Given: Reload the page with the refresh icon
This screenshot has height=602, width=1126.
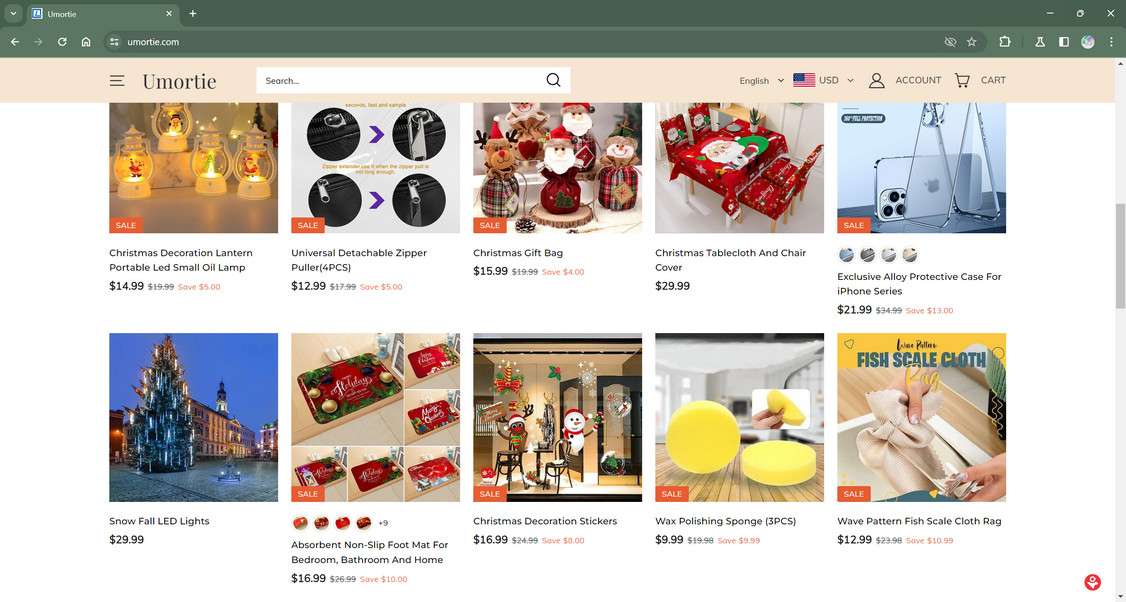Looking at the screenshot, I should (62, 42).
